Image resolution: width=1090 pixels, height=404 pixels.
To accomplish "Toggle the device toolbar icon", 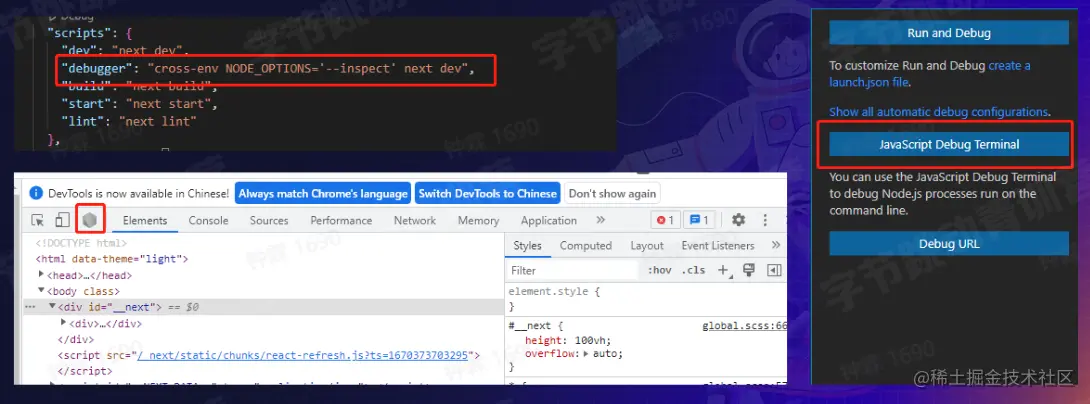I will pyautogui.click(x=63, y=220).
